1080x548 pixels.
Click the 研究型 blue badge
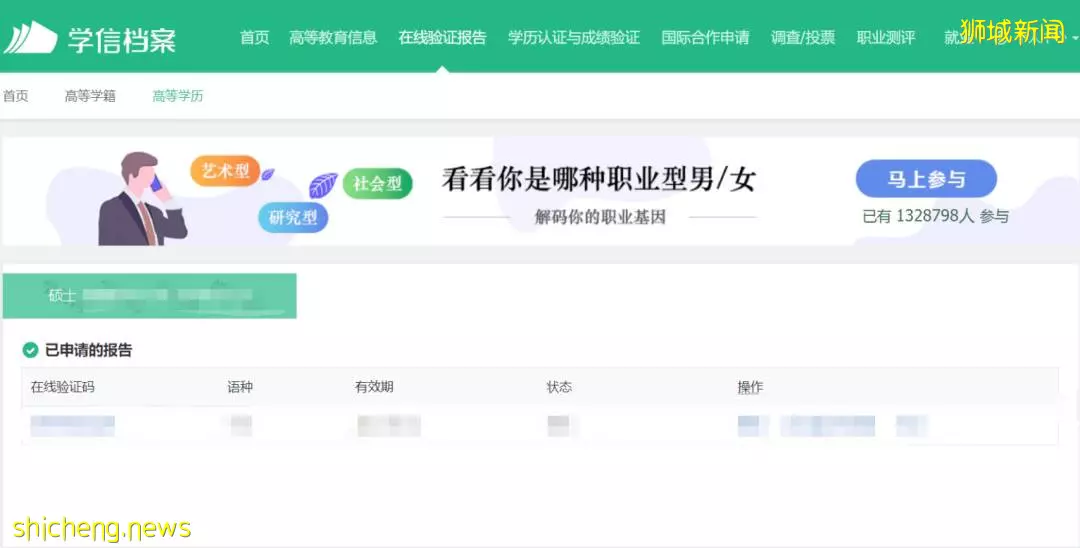tap(293, 218)
